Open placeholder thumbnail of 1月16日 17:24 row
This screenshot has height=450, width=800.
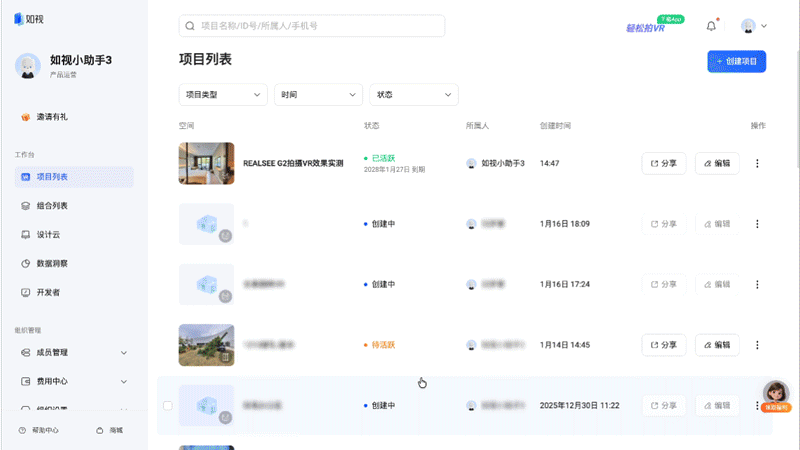[x=207, y=284]
